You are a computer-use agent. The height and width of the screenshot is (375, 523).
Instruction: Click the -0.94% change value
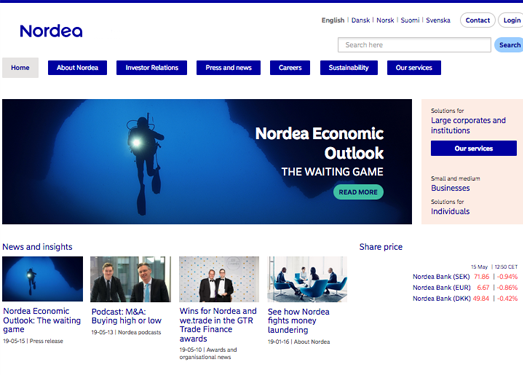click(507, 277)
